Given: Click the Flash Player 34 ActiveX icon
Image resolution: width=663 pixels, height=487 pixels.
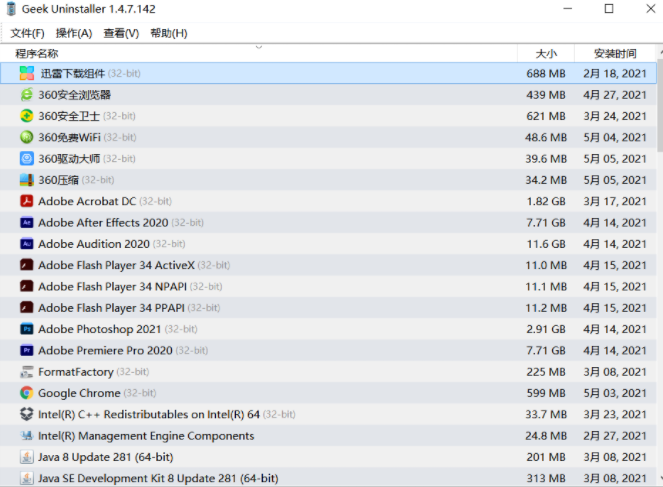Looking at the screenshot, I should tap(27, 265).
